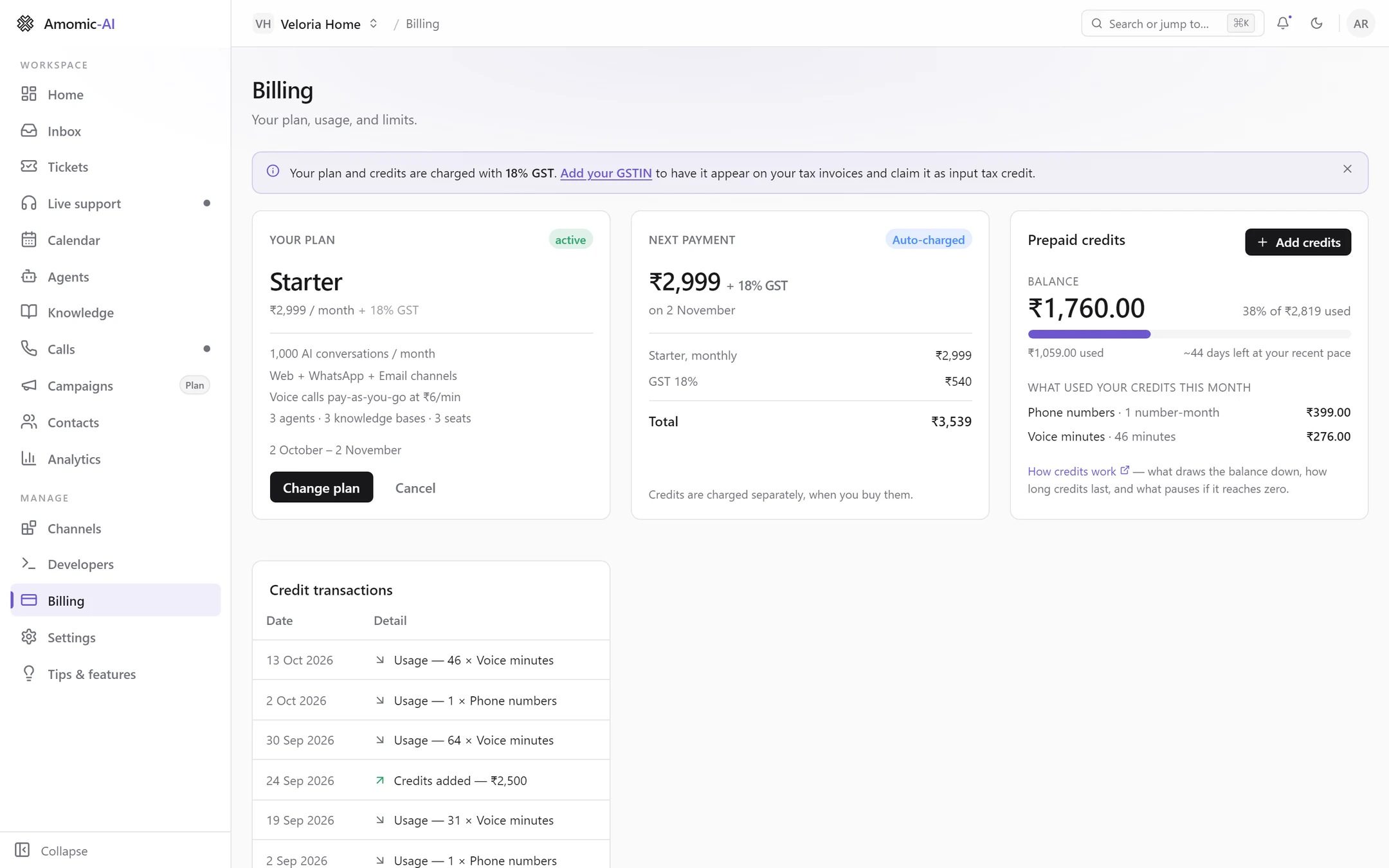Image resolution: width=1389 pixels, height=868 pixels.
Task: Select Campaigns menu item
Action: (116, 385)
